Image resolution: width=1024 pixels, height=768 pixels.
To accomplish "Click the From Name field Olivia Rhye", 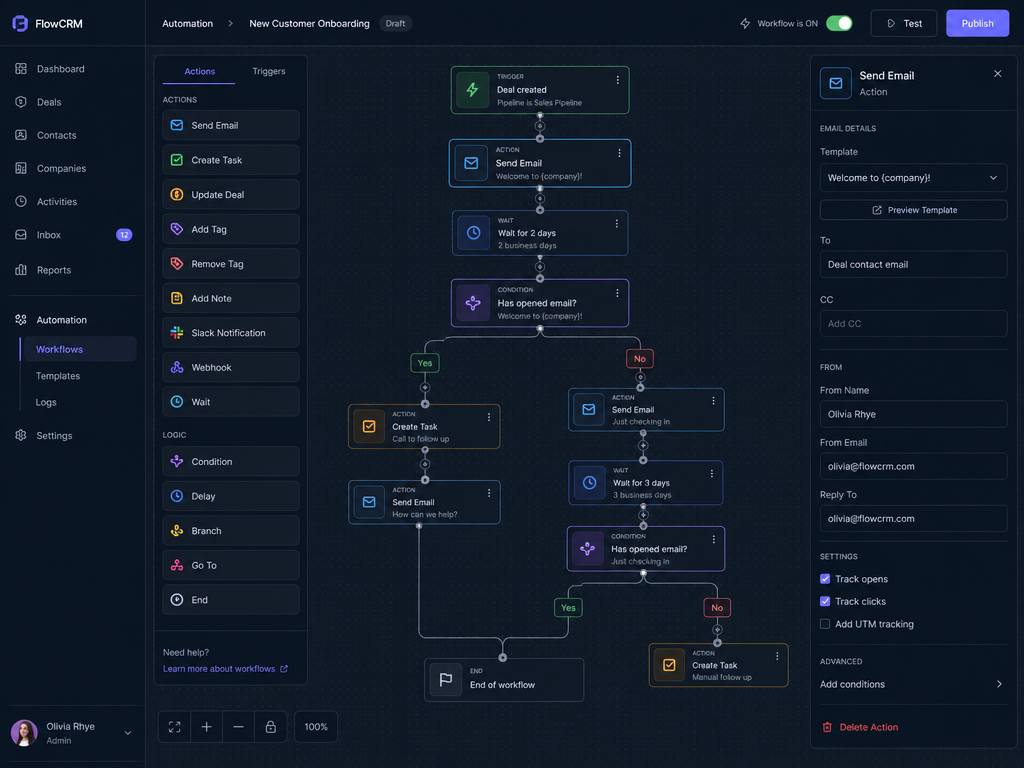I will coord(913,414).
